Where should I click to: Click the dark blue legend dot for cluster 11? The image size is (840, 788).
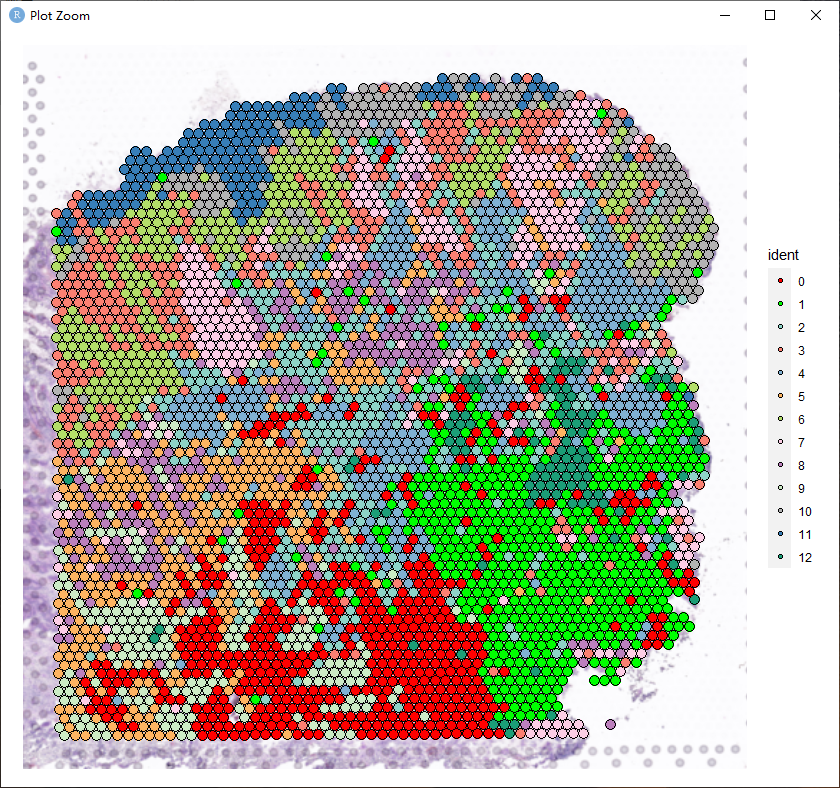[781, 534]
